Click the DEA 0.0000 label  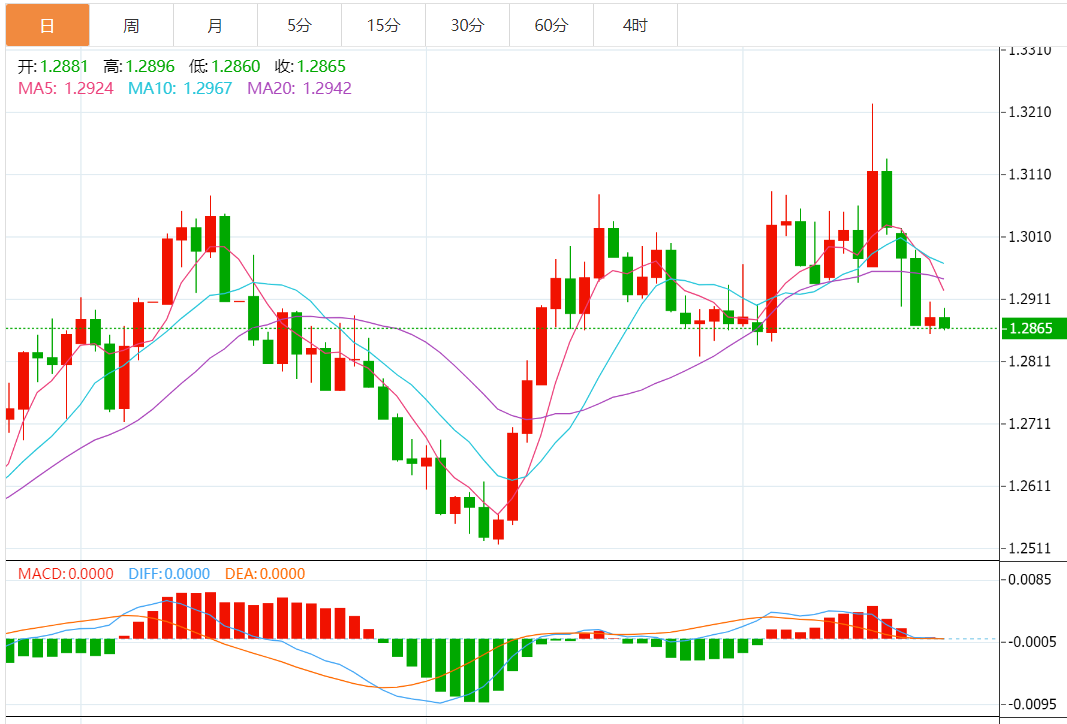coord(265,574)
